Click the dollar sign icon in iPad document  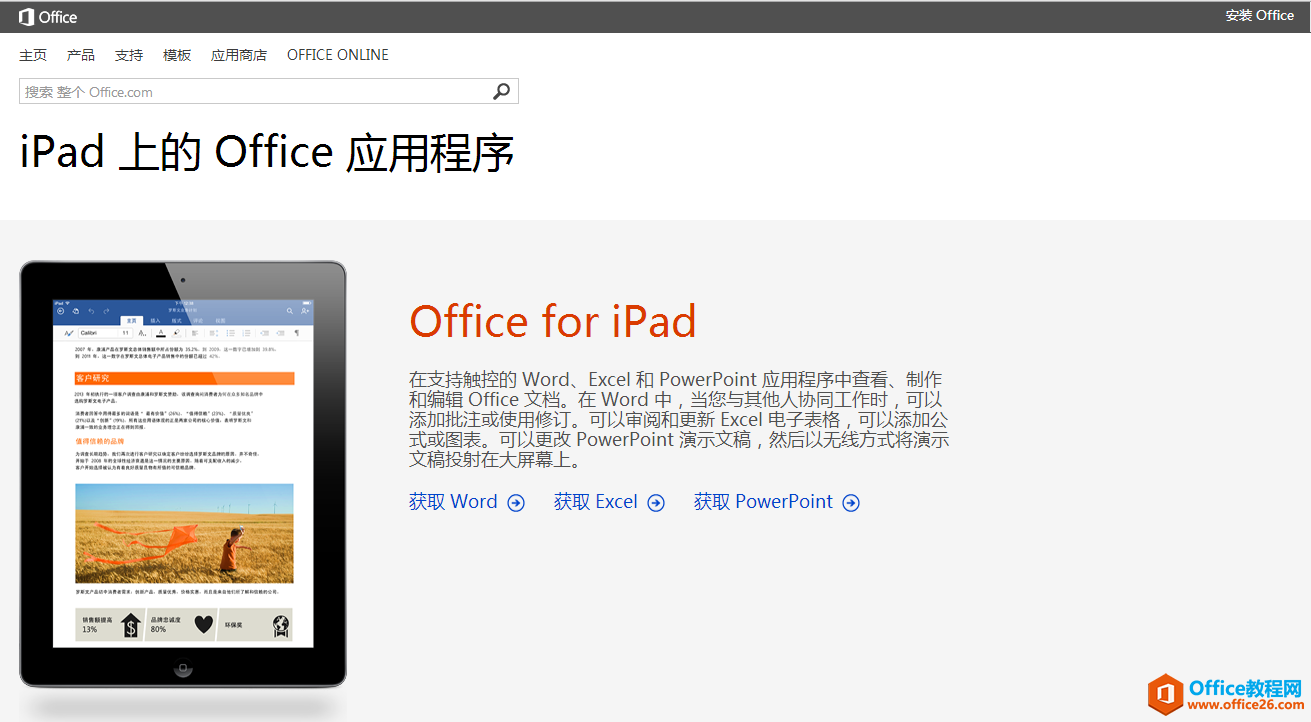(130, 626)
